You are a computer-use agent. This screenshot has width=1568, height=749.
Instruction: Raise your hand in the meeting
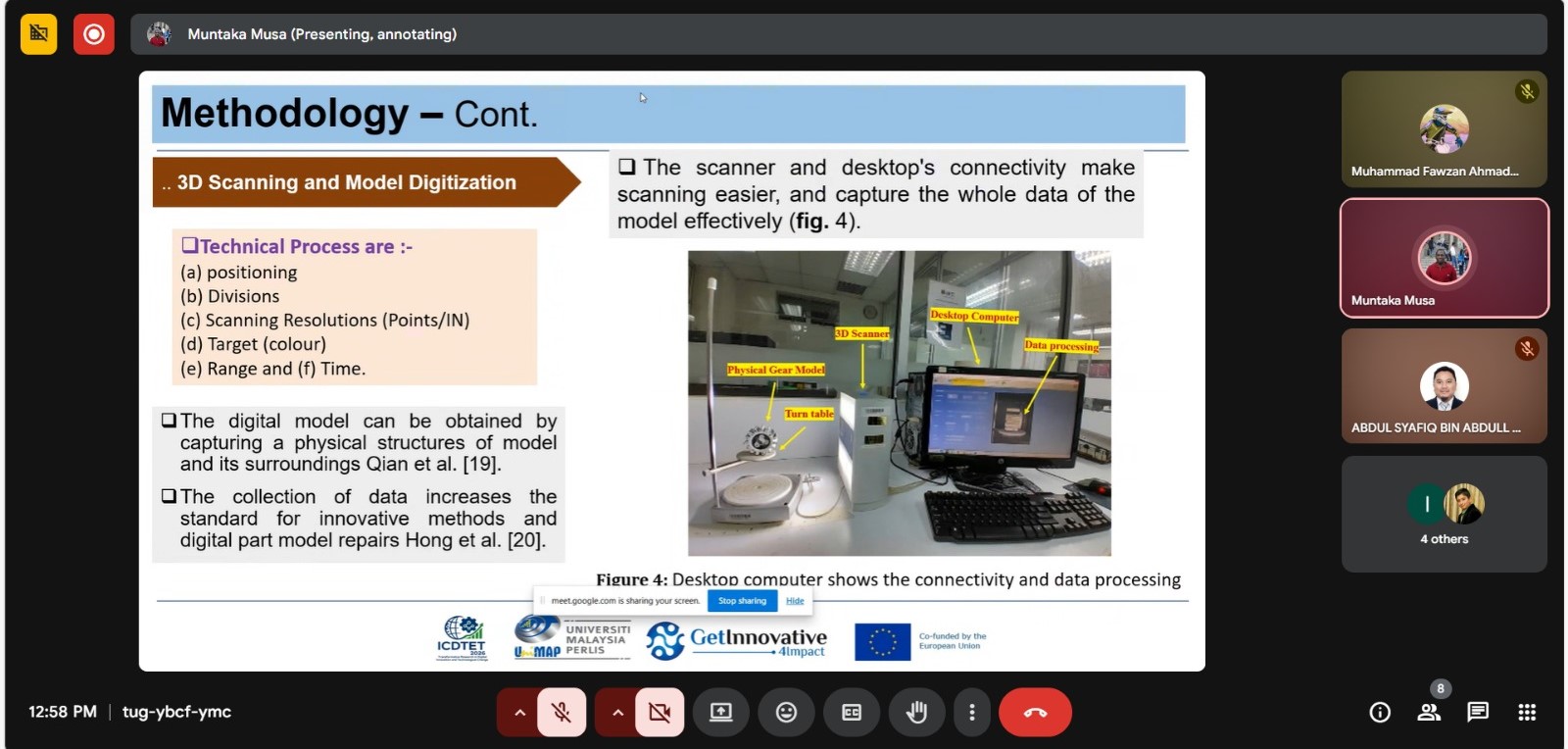click(916, 713)
